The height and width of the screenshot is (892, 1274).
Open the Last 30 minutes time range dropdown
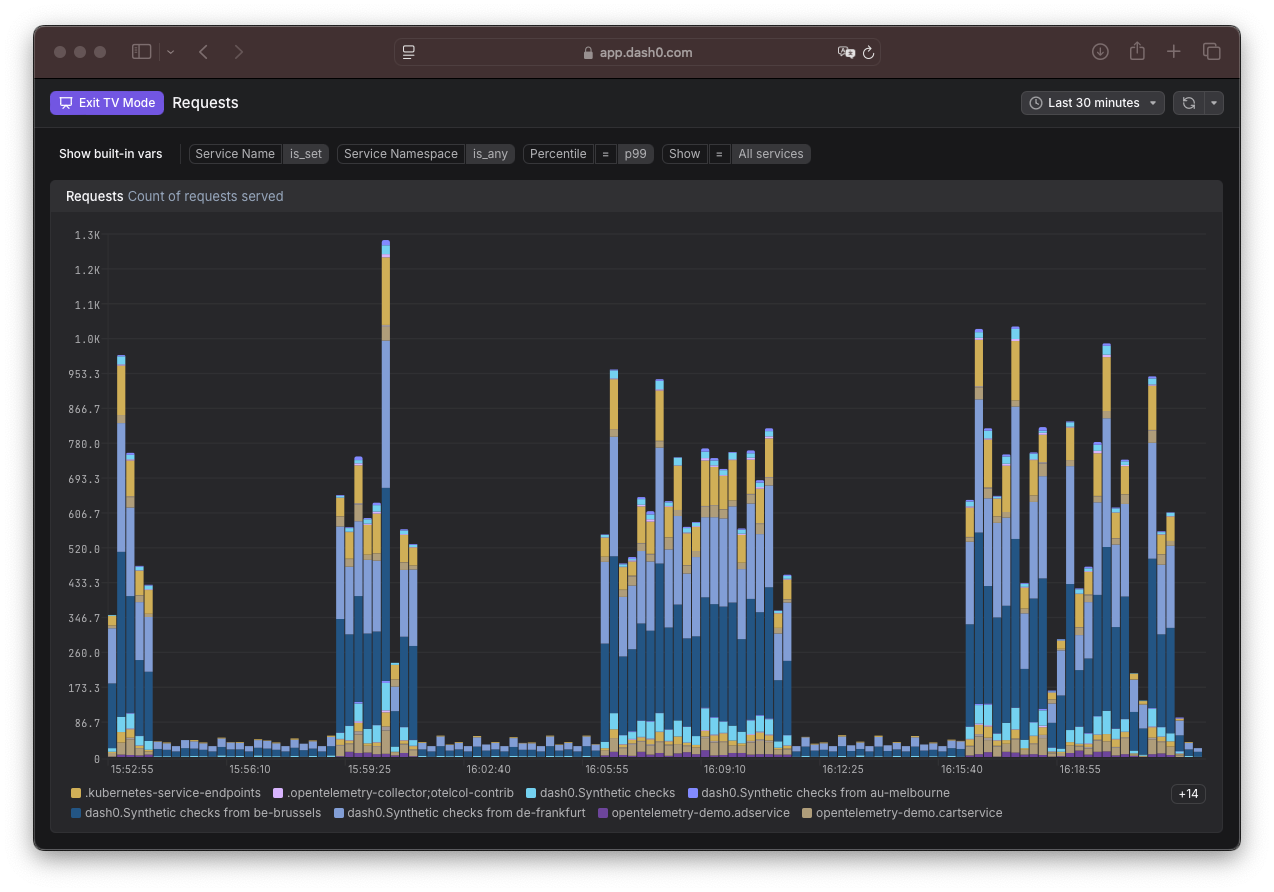[x=1092, y=103]
